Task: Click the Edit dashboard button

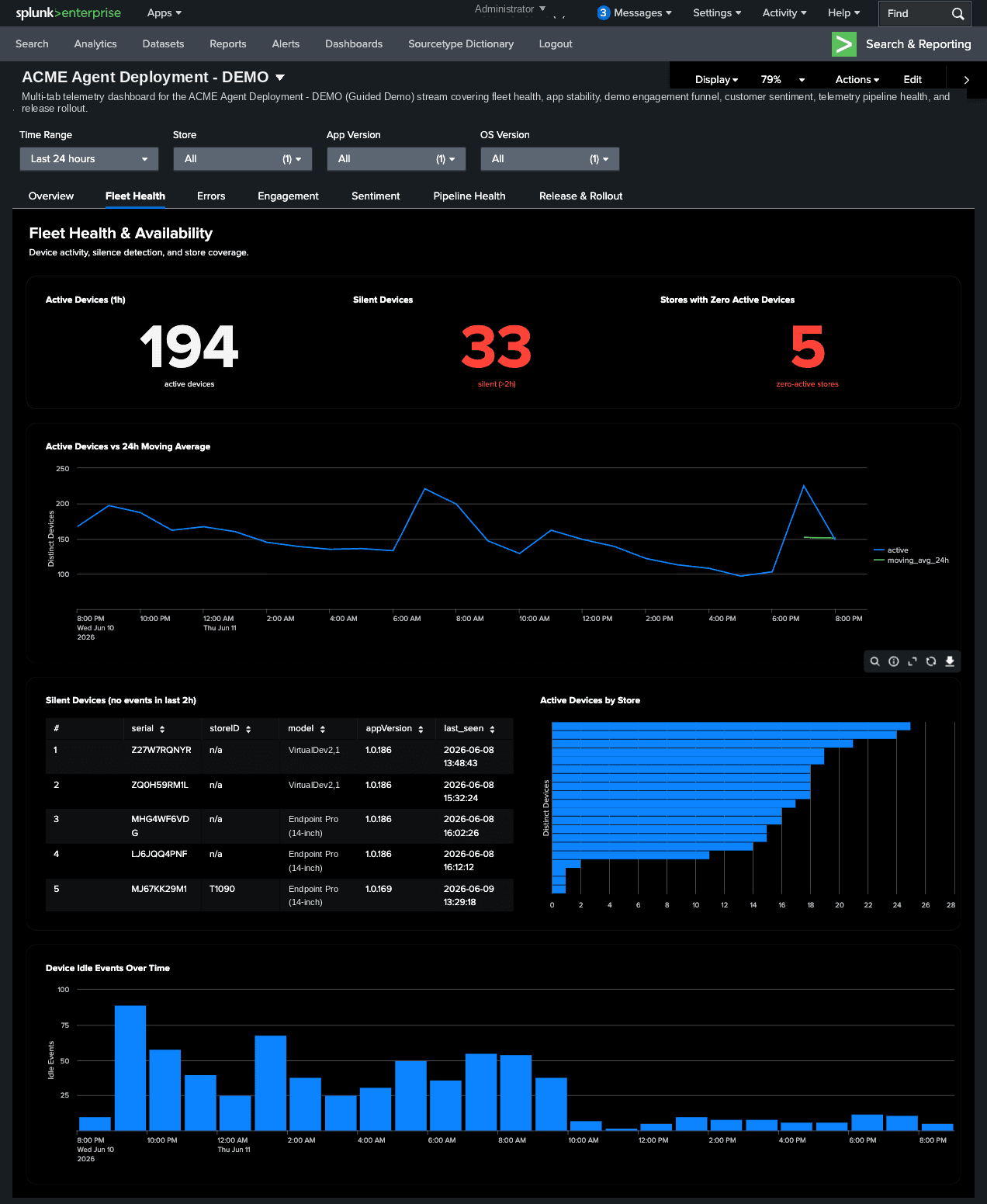Action: pyautogui.click(x=913, y=80)
